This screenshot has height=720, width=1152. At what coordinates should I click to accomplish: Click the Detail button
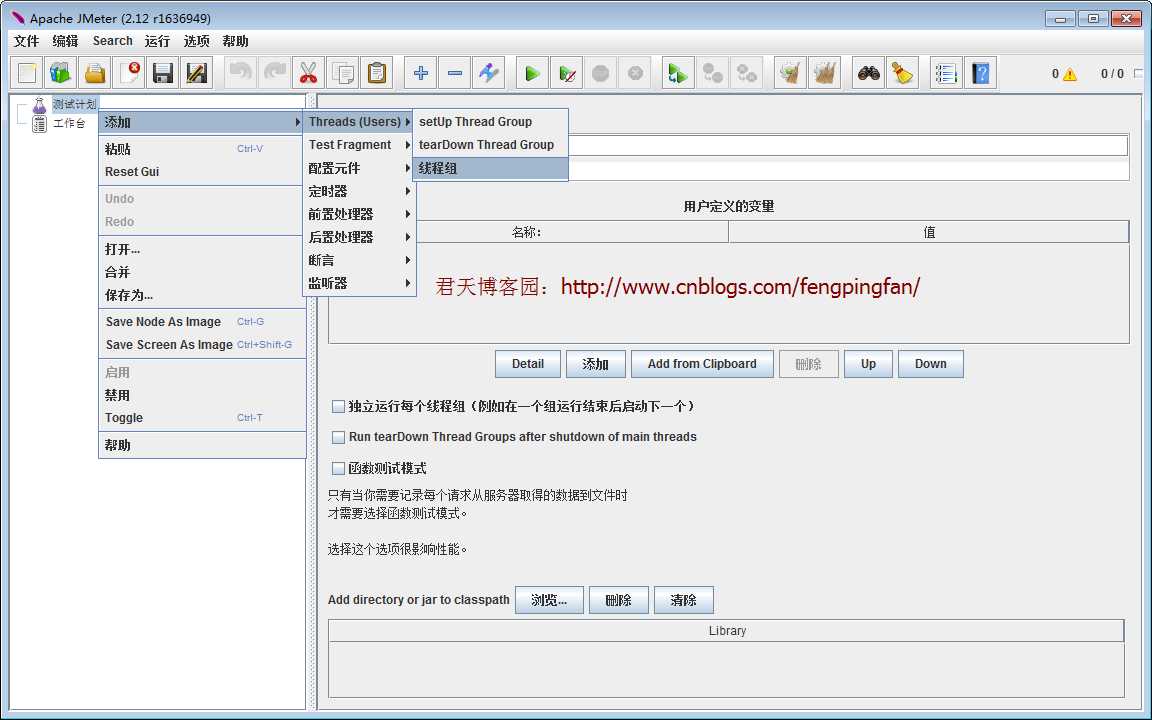pos(528,364)
